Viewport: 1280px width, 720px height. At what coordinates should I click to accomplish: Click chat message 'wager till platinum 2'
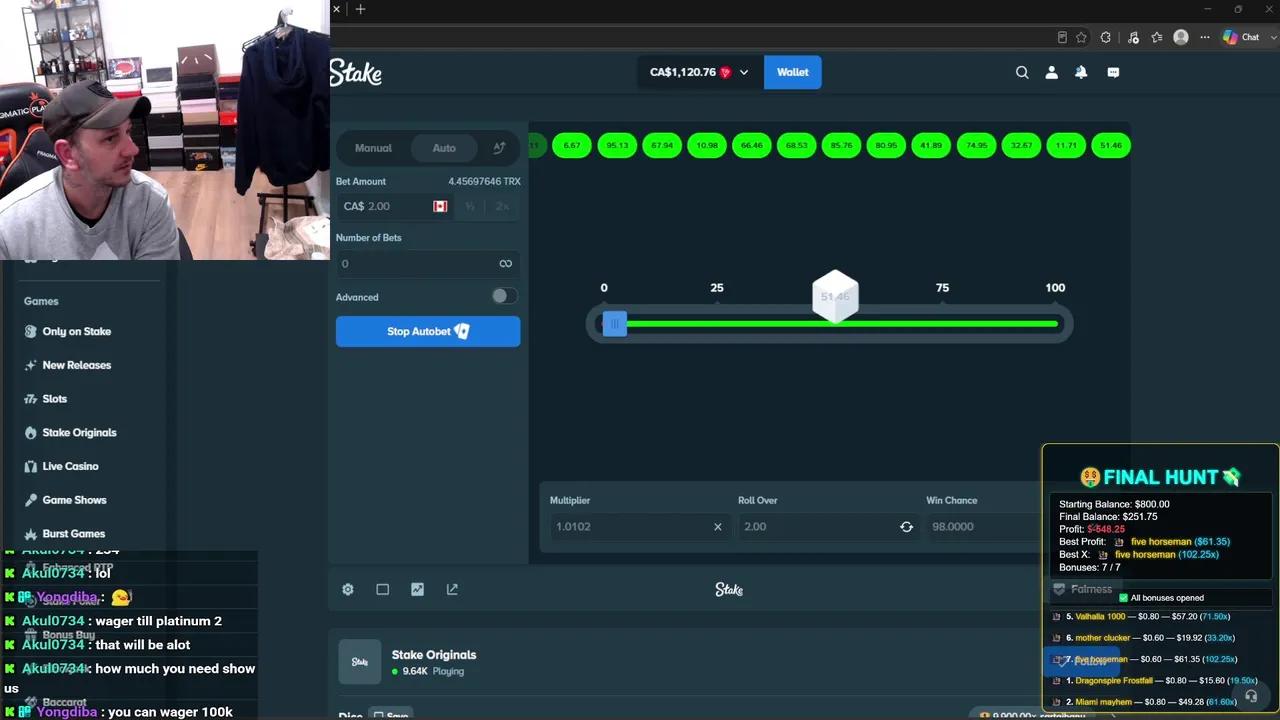158,621
